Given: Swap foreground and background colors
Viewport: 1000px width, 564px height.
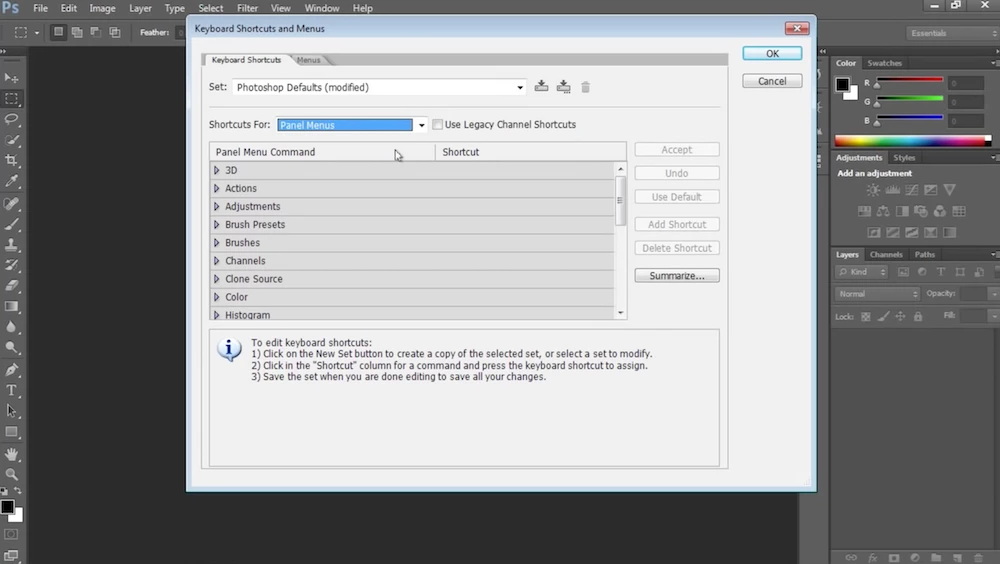Looking at the screenshot, I should 18,491.
